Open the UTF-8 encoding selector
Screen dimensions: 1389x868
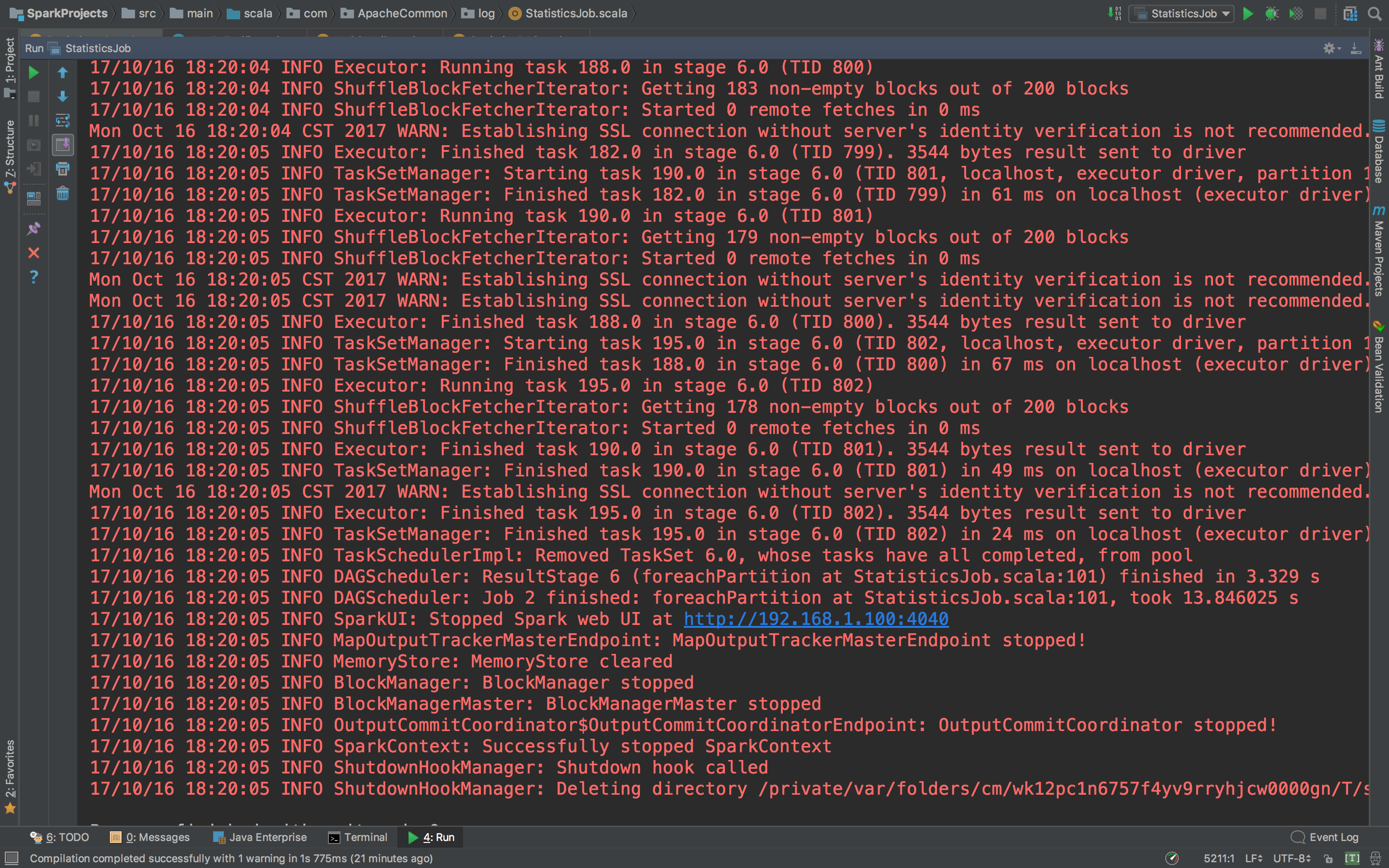(1292, 858)
